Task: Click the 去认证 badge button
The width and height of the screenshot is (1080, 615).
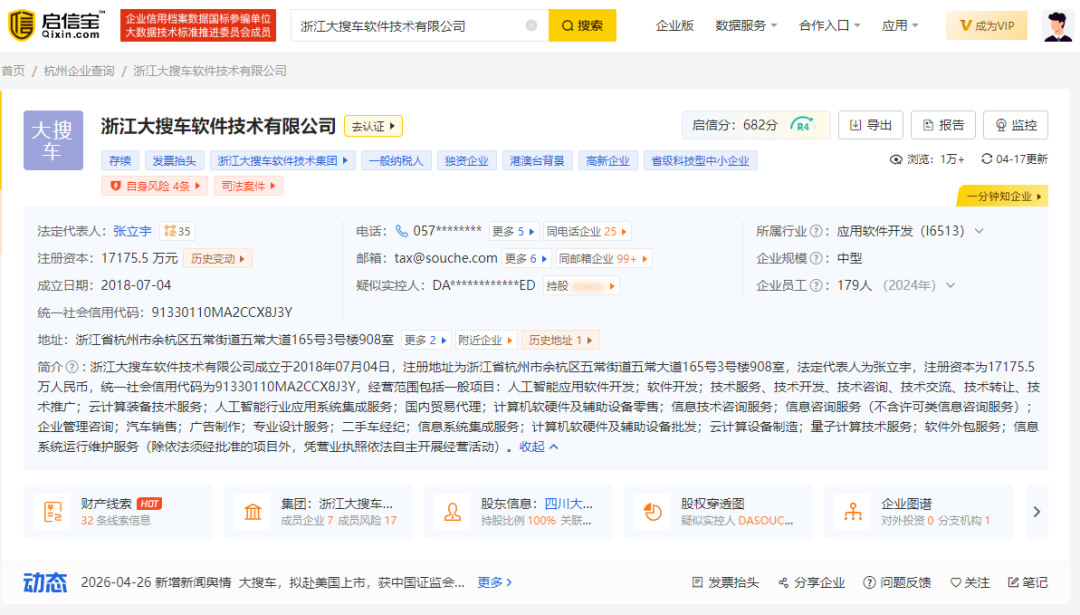Action: [373, 126]
